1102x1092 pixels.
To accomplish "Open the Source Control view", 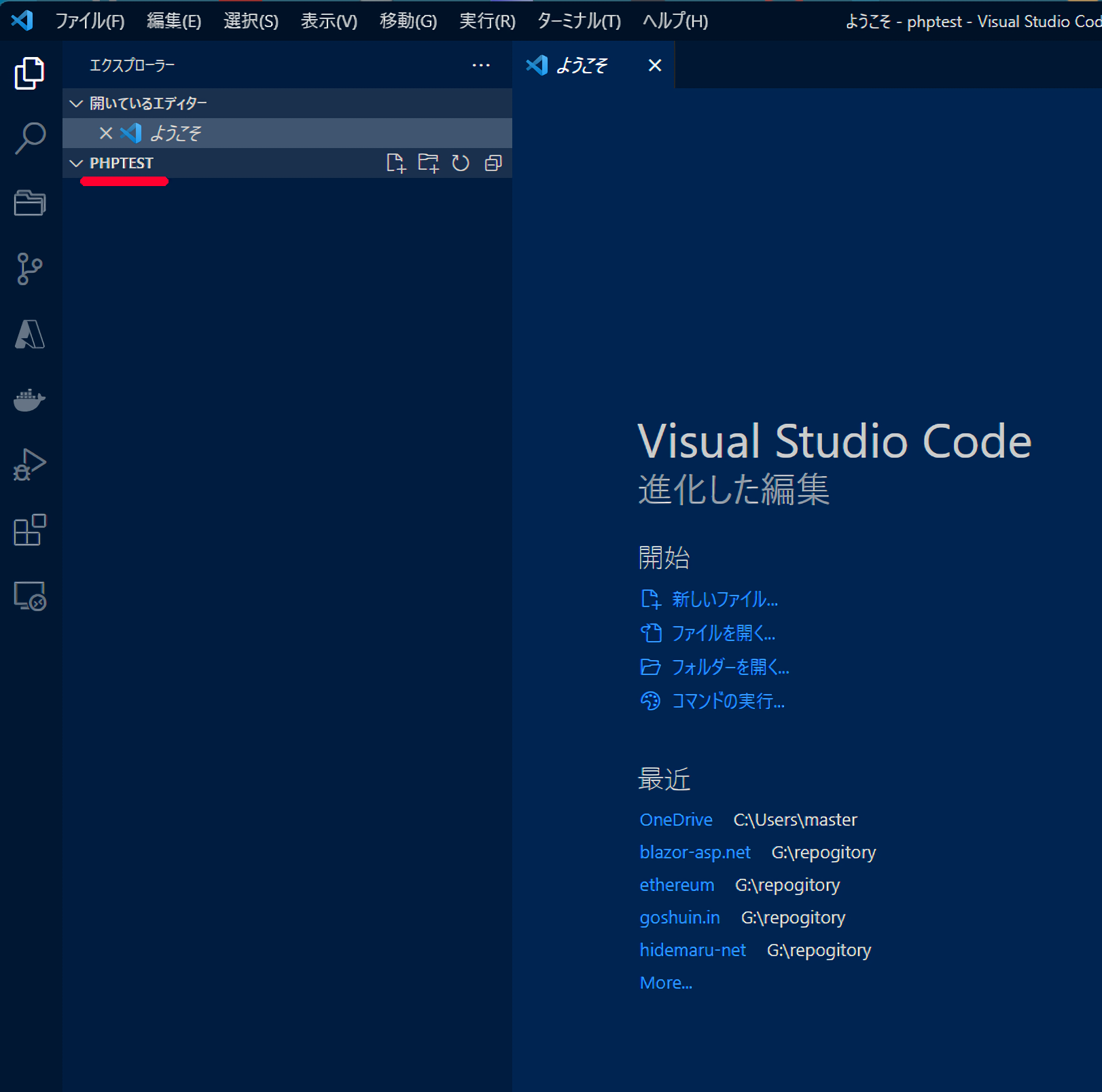I will 30,269.
